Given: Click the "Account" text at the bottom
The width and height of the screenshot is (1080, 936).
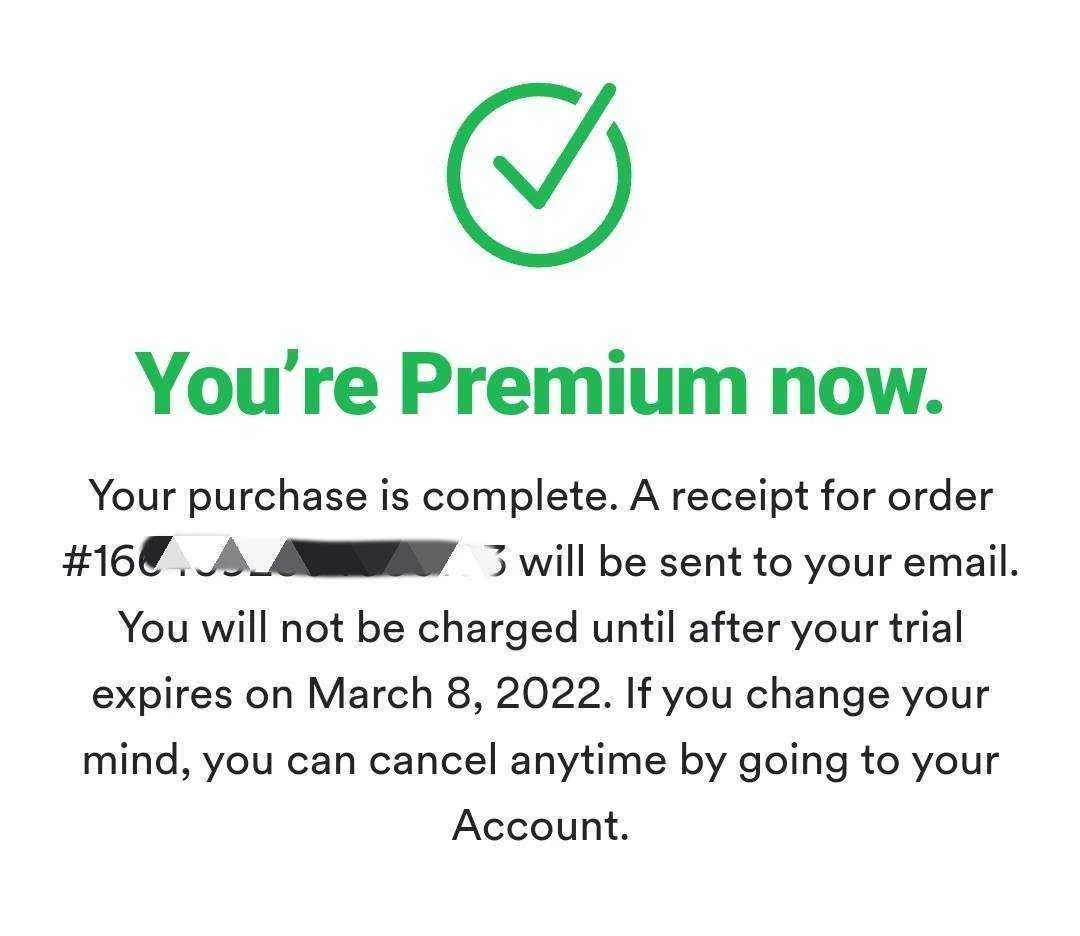Looking at the screenshot, I should tap(540, 824).
